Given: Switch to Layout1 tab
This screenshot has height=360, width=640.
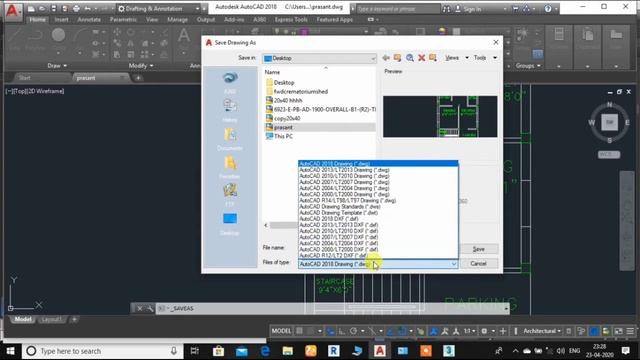Looking at the screenshot, I should [x=51, y=319].
